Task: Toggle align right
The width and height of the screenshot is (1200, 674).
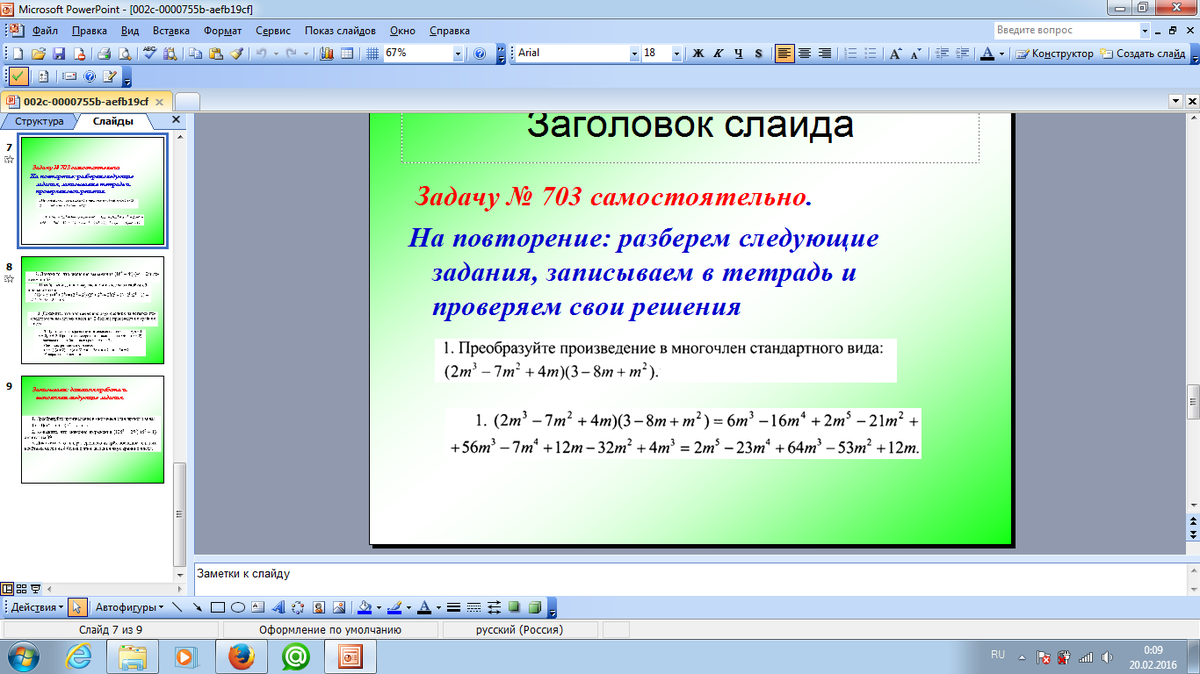Action: click(x=825, y=53)
